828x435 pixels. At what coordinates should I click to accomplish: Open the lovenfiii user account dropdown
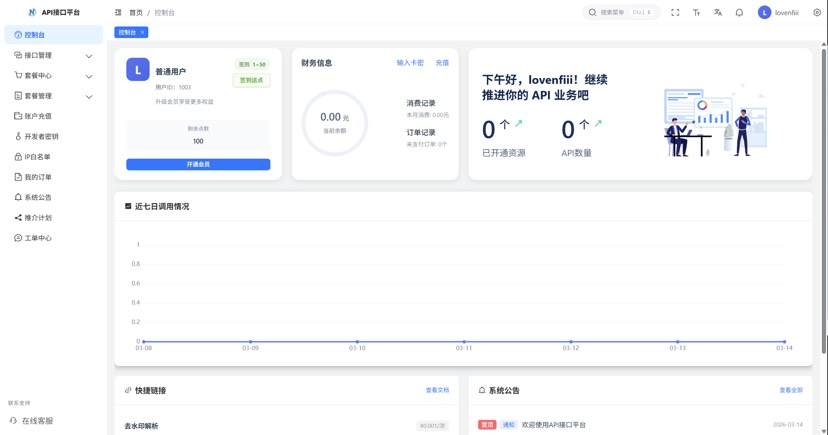778,13
